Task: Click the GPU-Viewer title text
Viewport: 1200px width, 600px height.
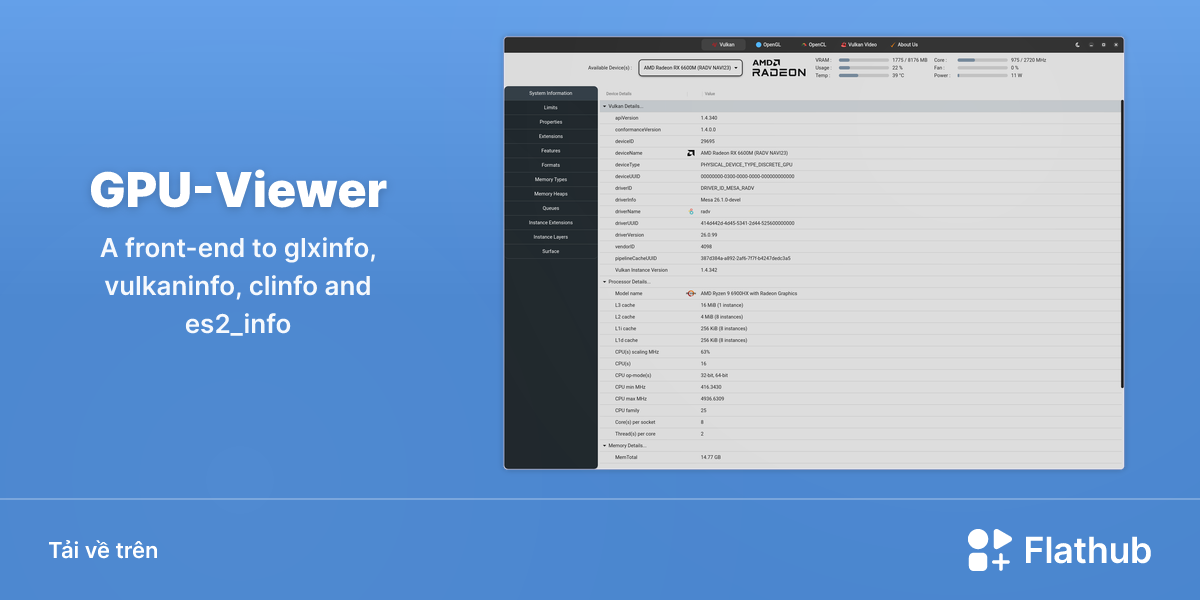Action: point(238,191)
